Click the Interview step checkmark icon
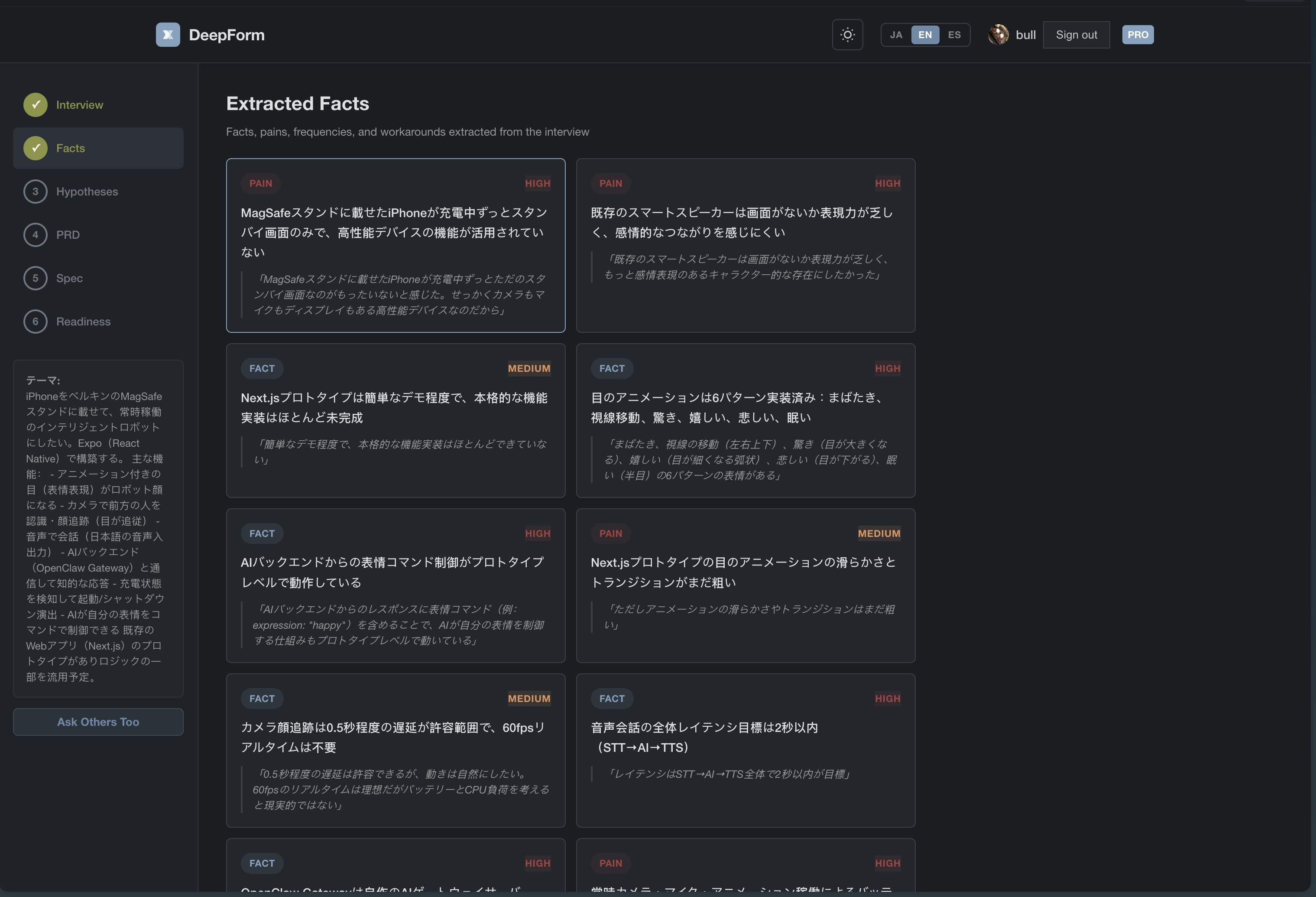Viewport: 1316px width, 897px height. [x=36, y=104]
